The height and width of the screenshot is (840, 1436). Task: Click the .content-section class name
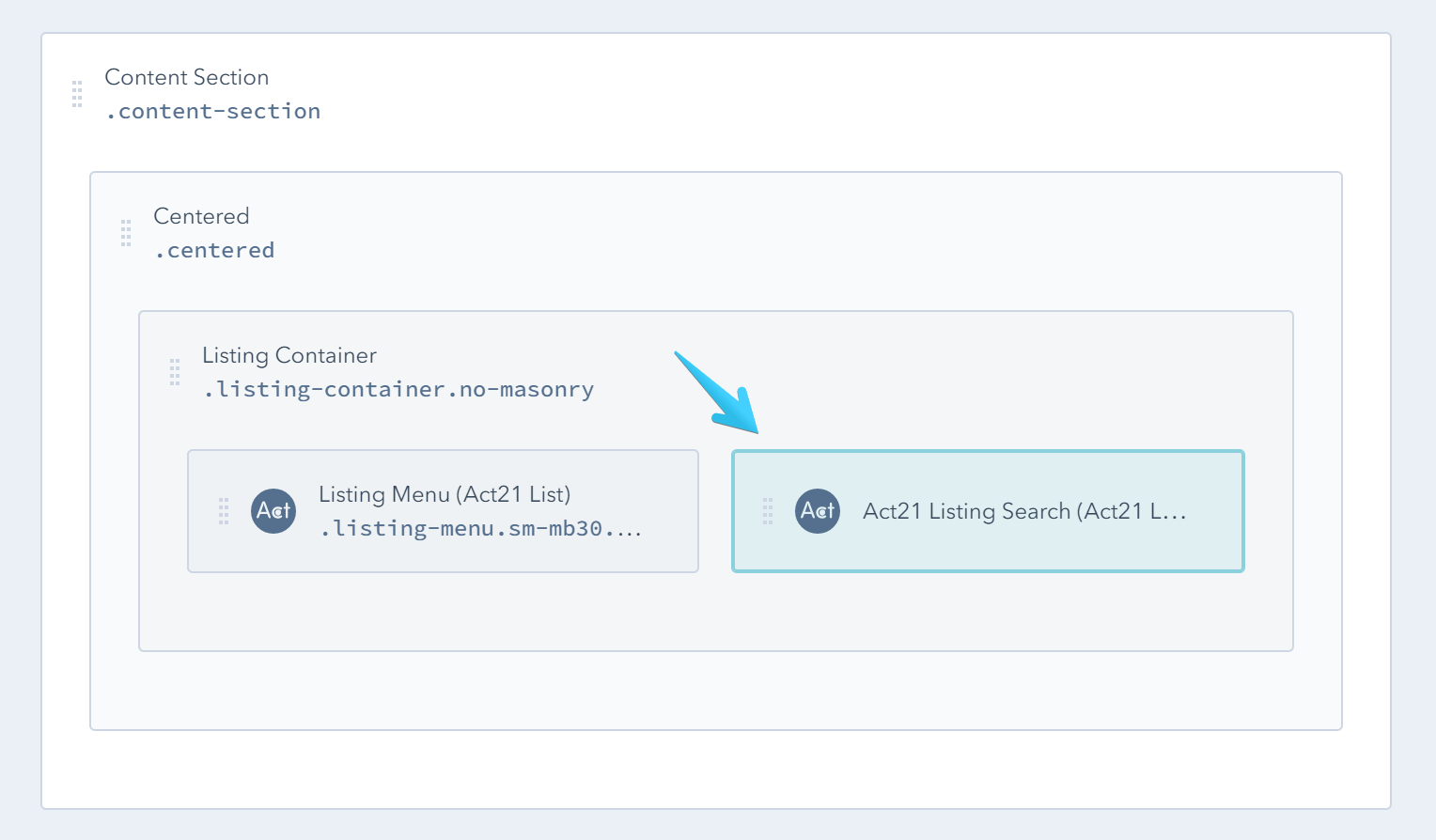[213, 111]
